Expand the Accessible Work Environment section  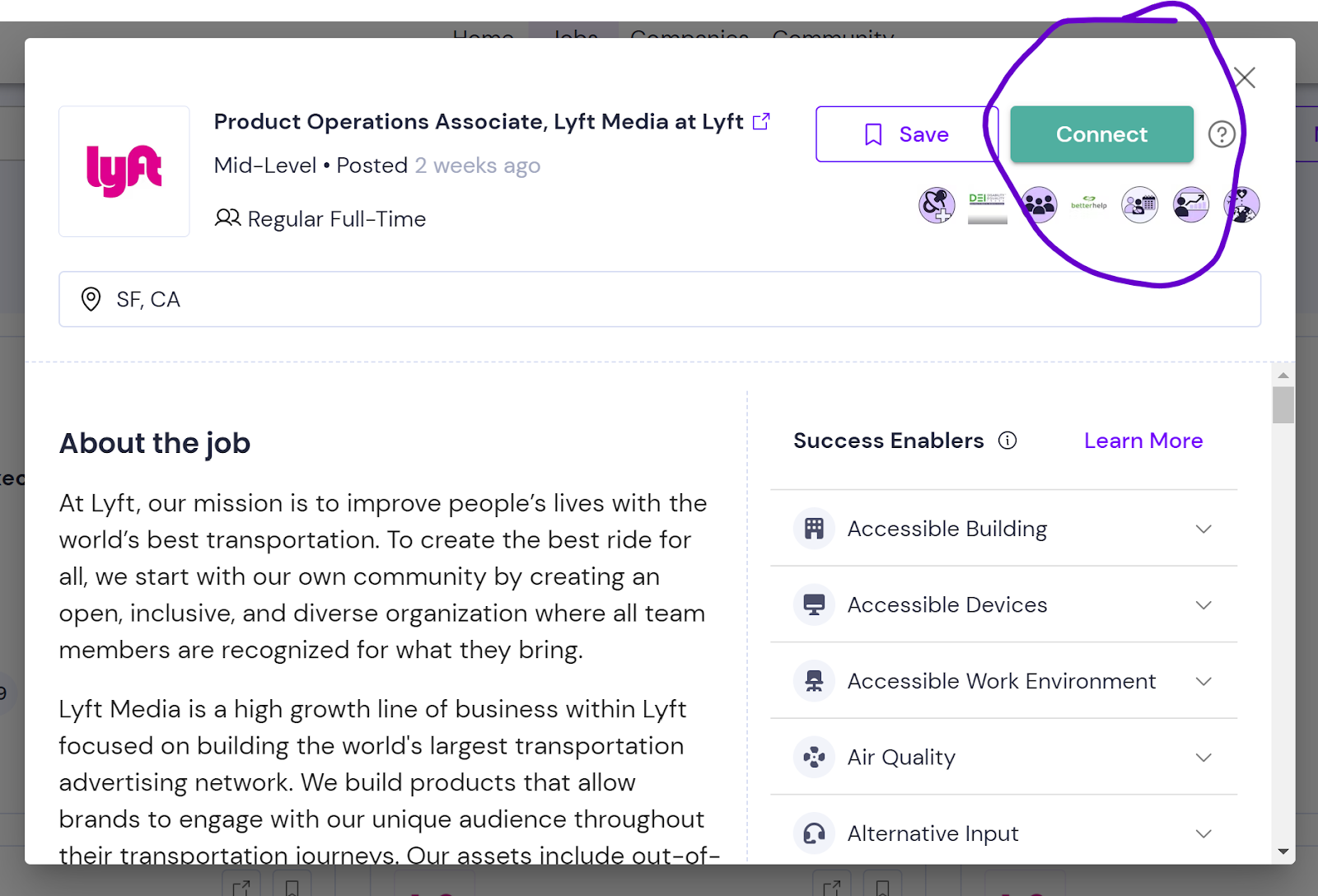coord(1203,681)
